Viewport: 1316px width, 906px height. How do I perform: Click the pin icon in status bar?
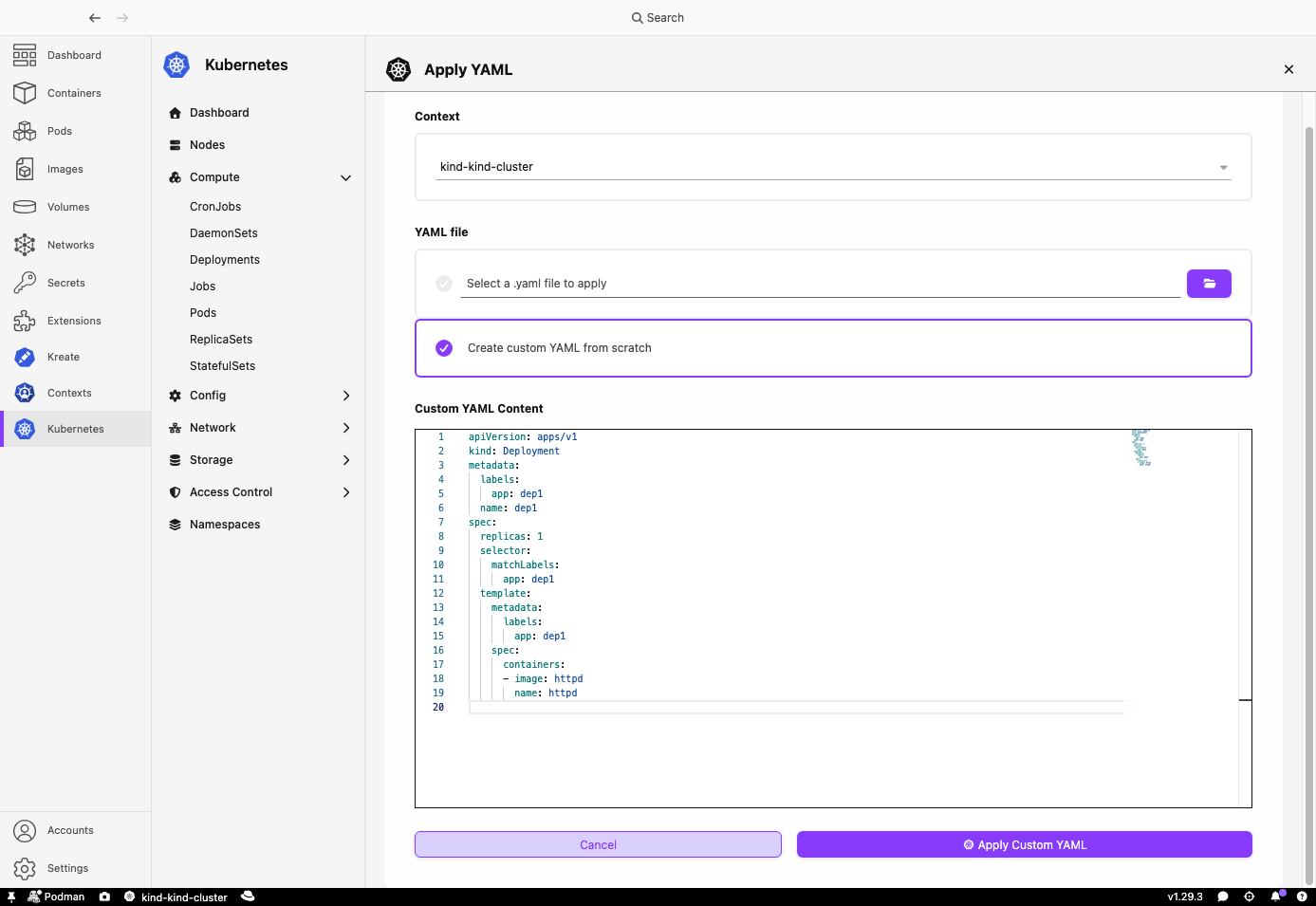click(11, 897)
